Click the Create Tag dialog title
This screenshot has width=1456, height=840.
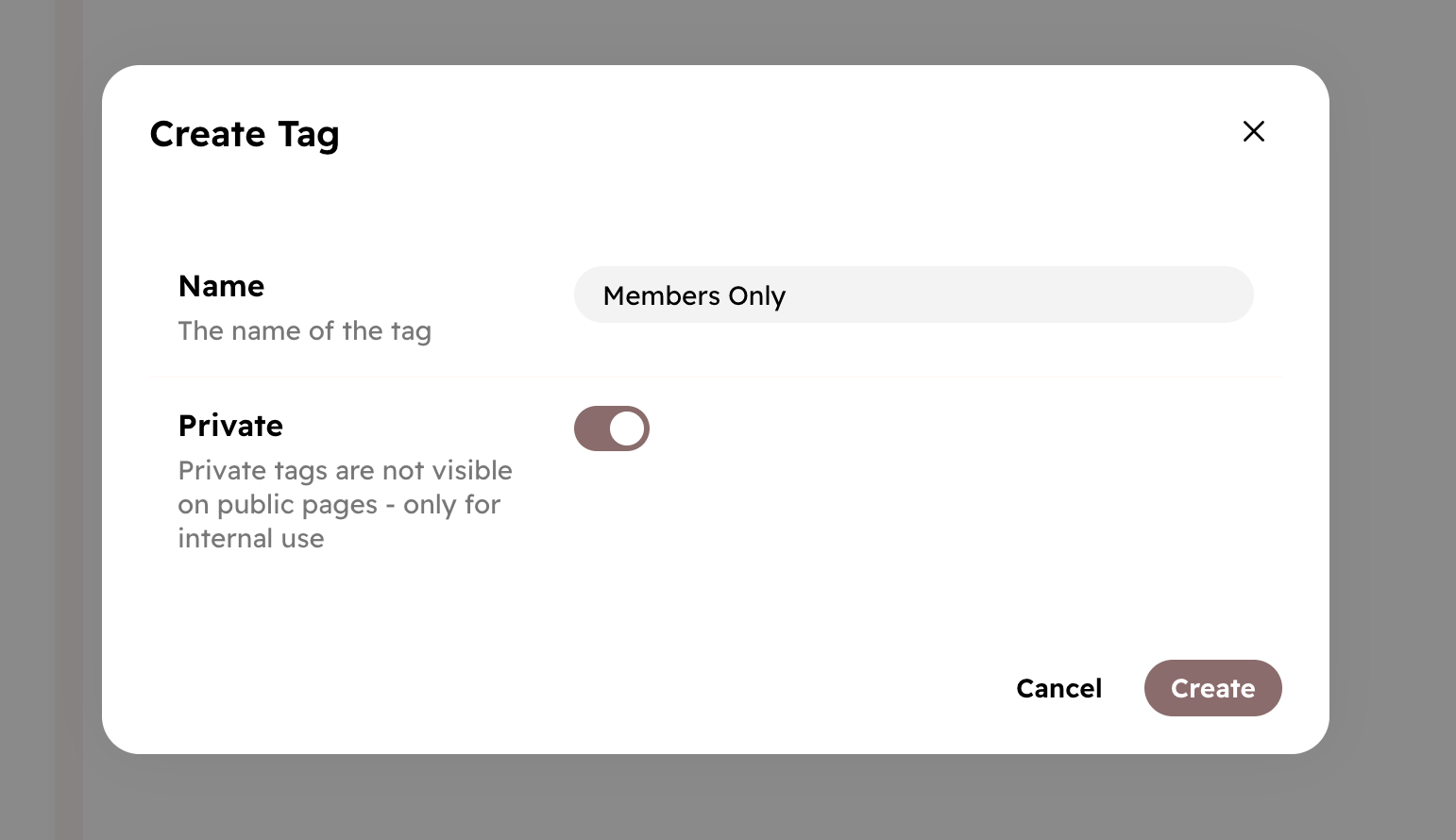click(245, 133)
